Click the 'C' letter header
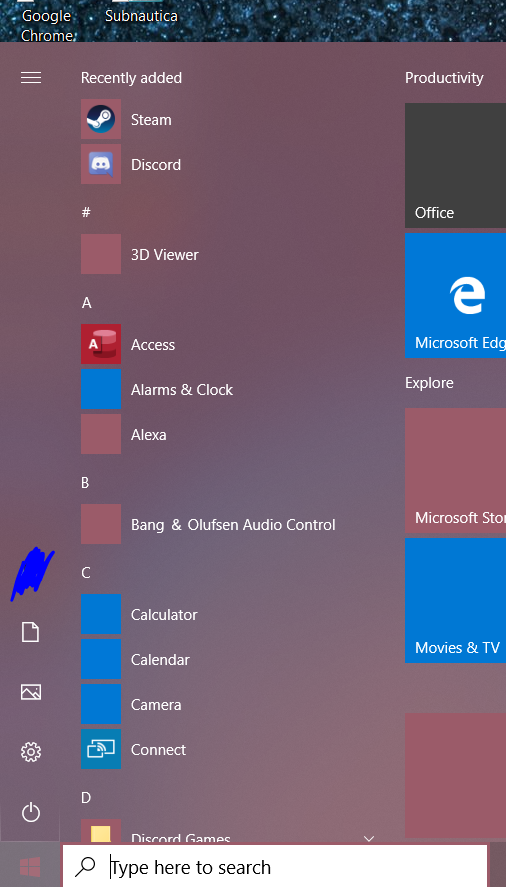Screen dimensions: 506x887 point(85,572)
